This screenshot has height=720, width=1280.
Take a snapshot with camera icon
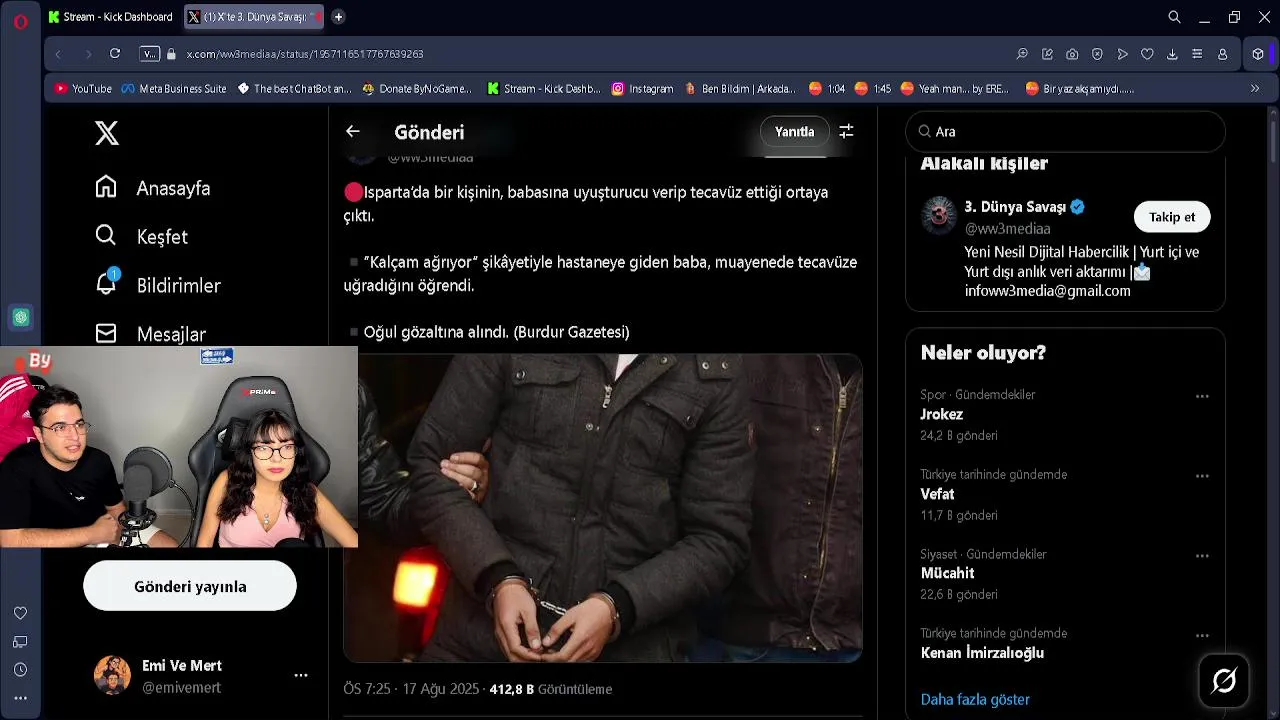1072,54
